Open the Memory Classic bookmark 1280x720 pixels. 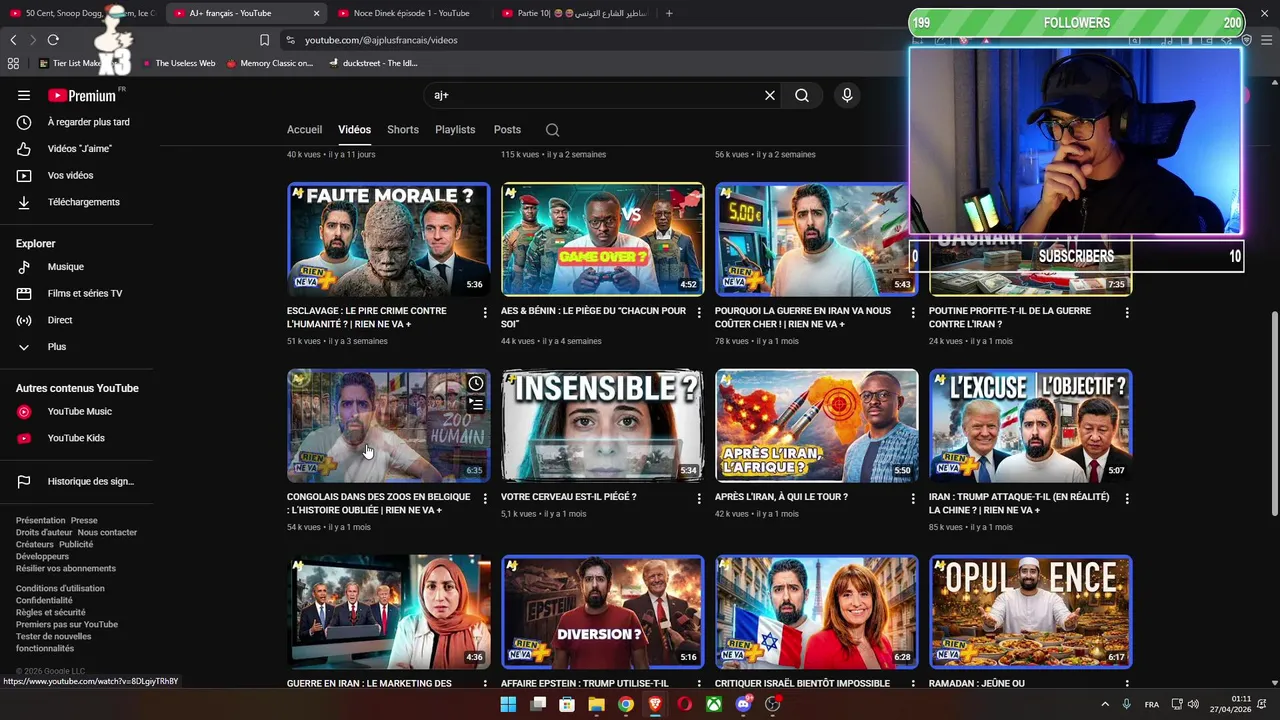tap(269, 63)
